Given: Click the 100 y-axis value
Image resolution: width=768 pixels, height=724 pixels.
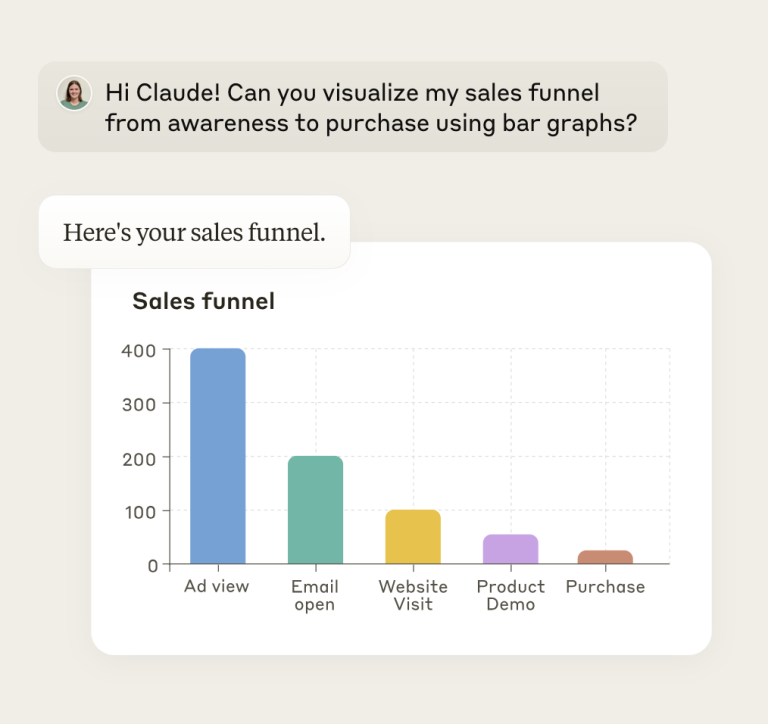Looking at the screenshot, I should point(139,511).
